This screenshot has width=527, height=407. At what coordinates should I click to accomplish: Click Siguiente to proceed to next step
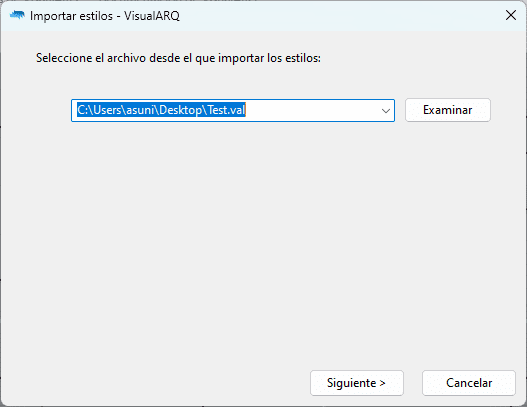[357, 383]
